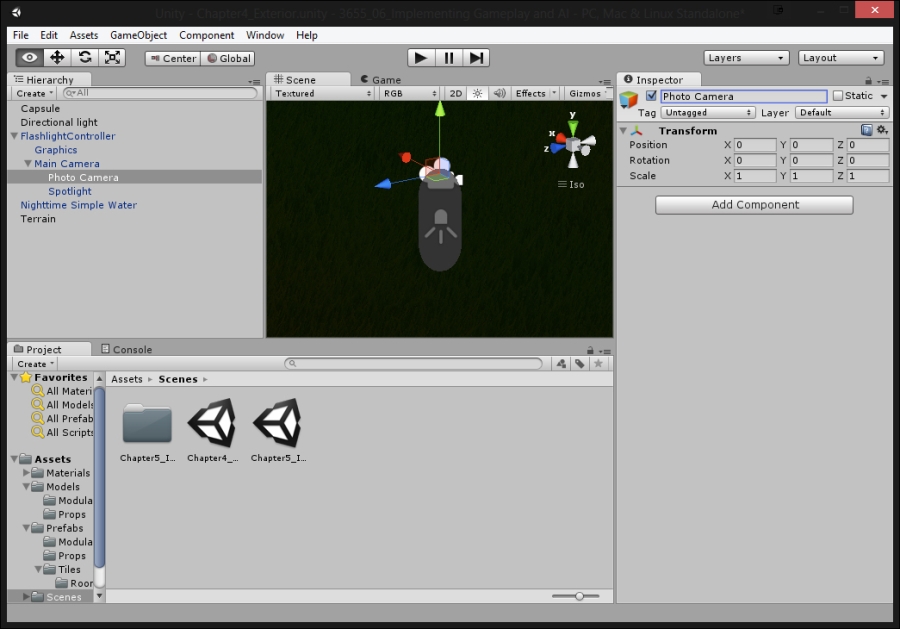The height and width of the screenshot is (629, 900).
Task: Click the Project search field
Action: [x=413, y=363]
